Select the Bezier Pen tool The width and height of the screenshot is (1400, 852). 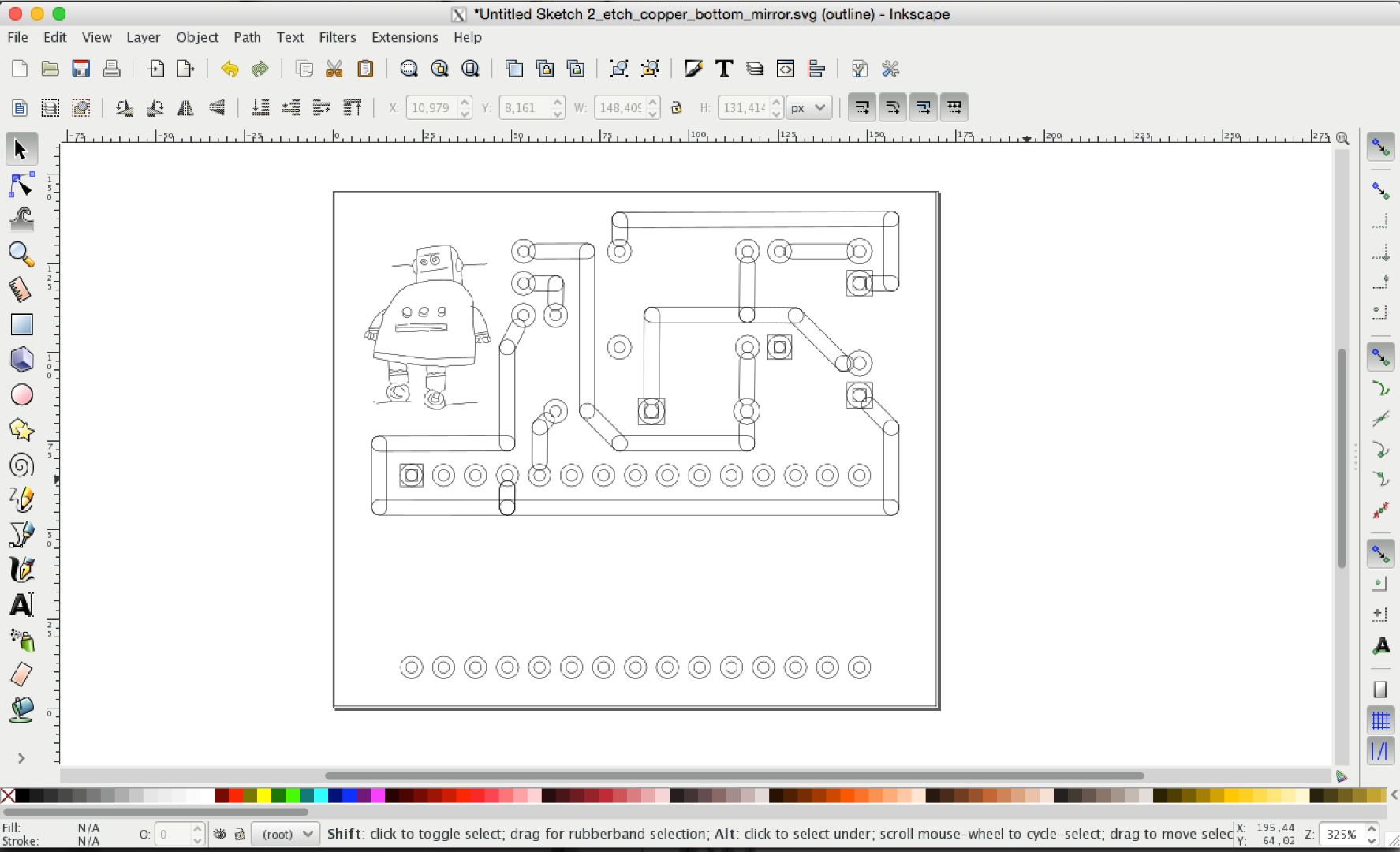[x=21, y=535]
